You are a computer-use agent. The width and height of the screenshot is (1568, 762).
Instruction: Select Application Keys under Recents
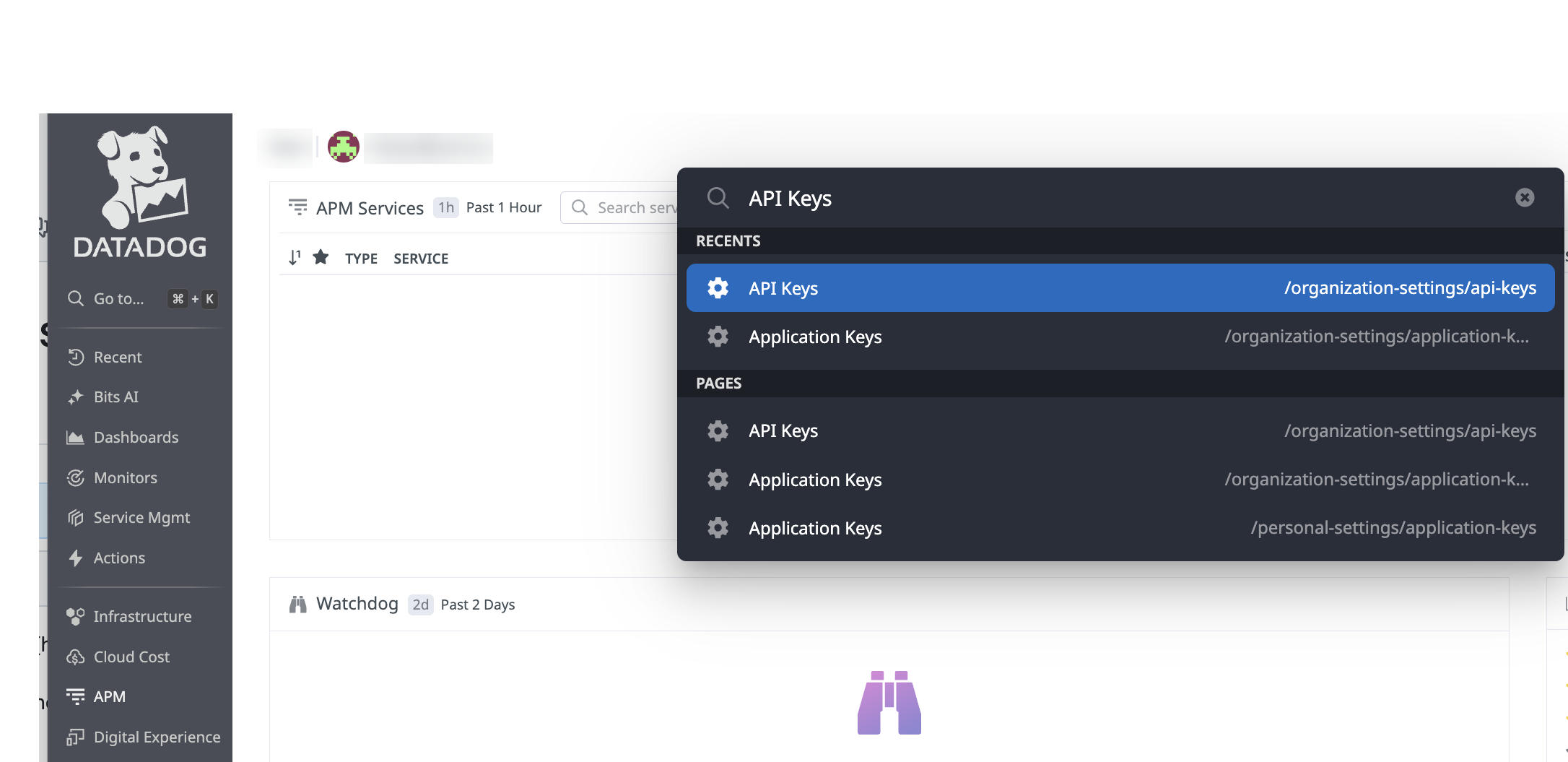pos(1119,337)
